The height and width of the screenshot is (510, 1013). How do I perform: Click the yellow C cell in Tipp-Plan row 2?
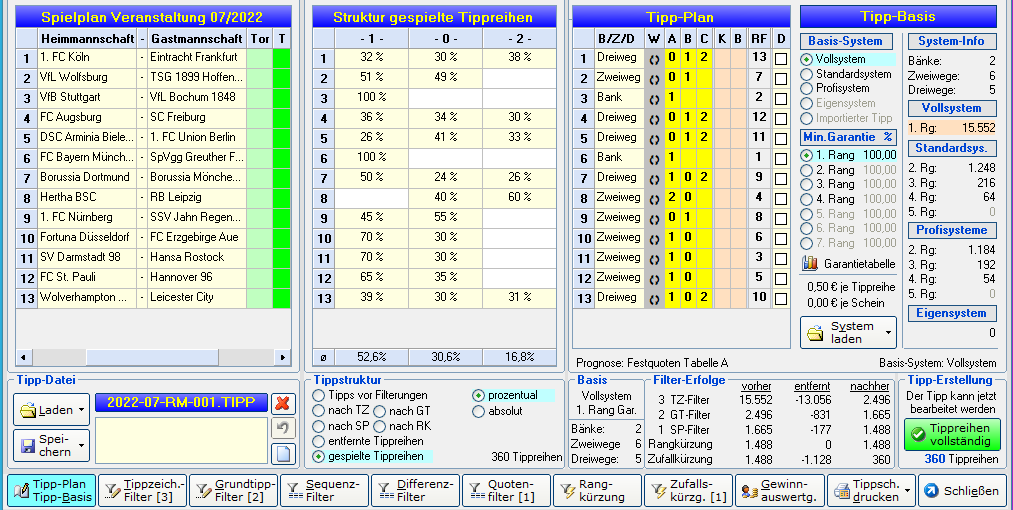704,78
